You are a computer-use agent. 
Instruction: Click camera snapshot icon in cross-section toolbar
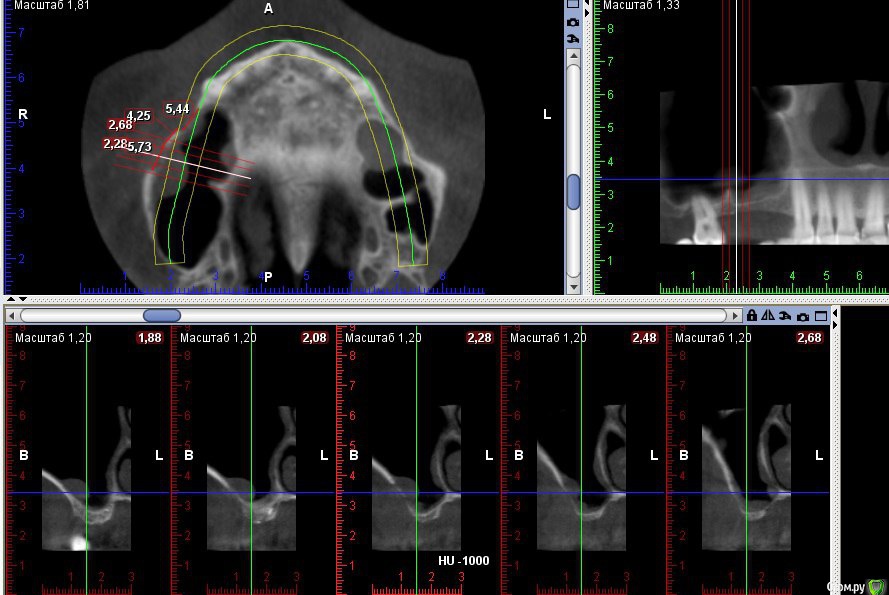[803, 315]
